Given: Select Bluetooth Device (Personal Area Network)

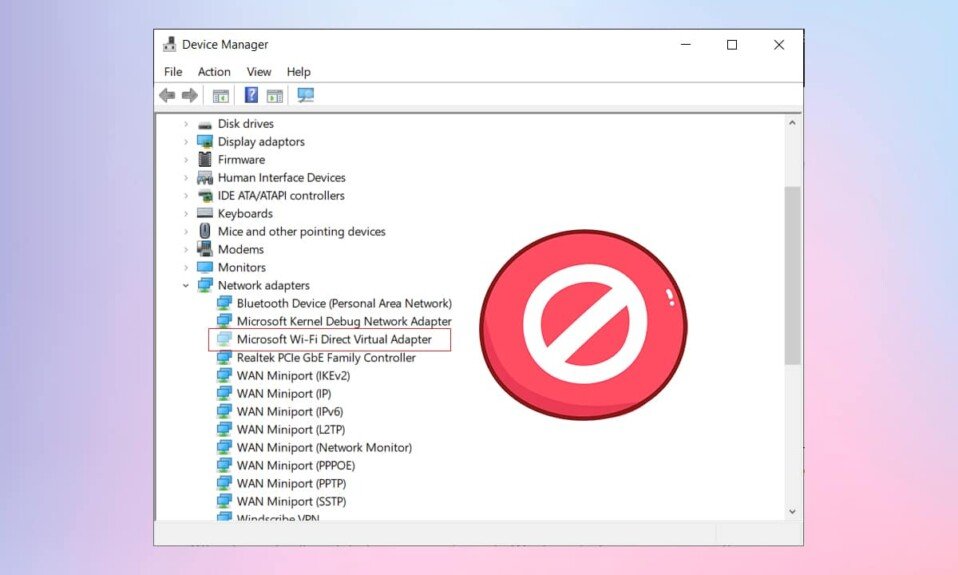Looking at the screenshot, I should coord(344,304).
